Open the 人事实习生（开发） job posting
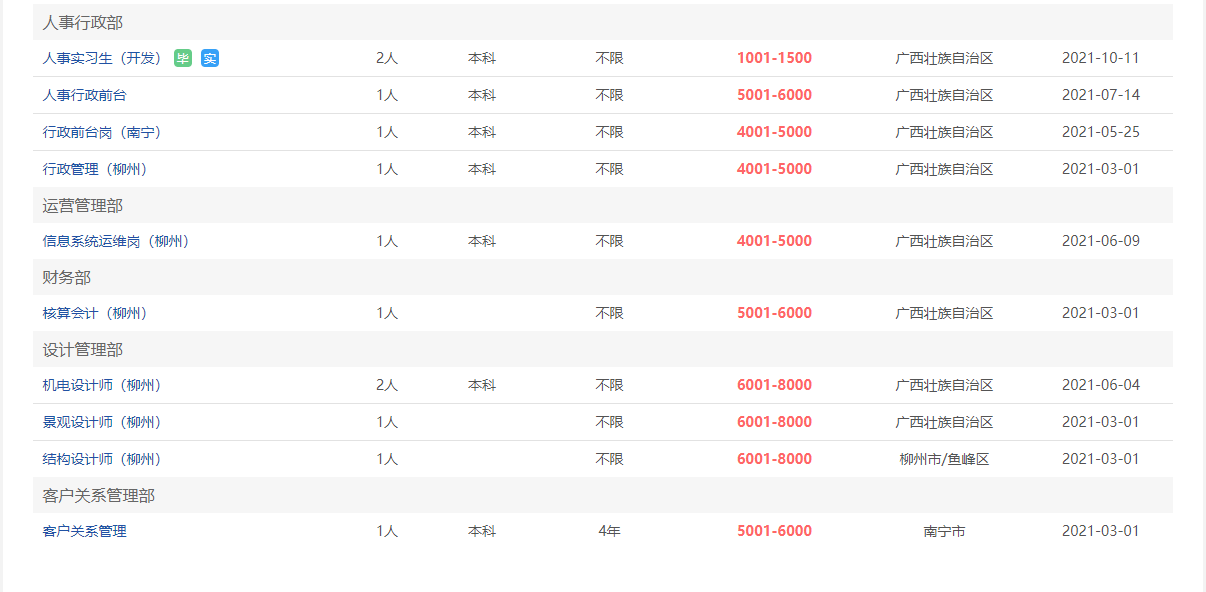Image resolution: width=1206 pixels, height=592 pixels. [102, 58]
